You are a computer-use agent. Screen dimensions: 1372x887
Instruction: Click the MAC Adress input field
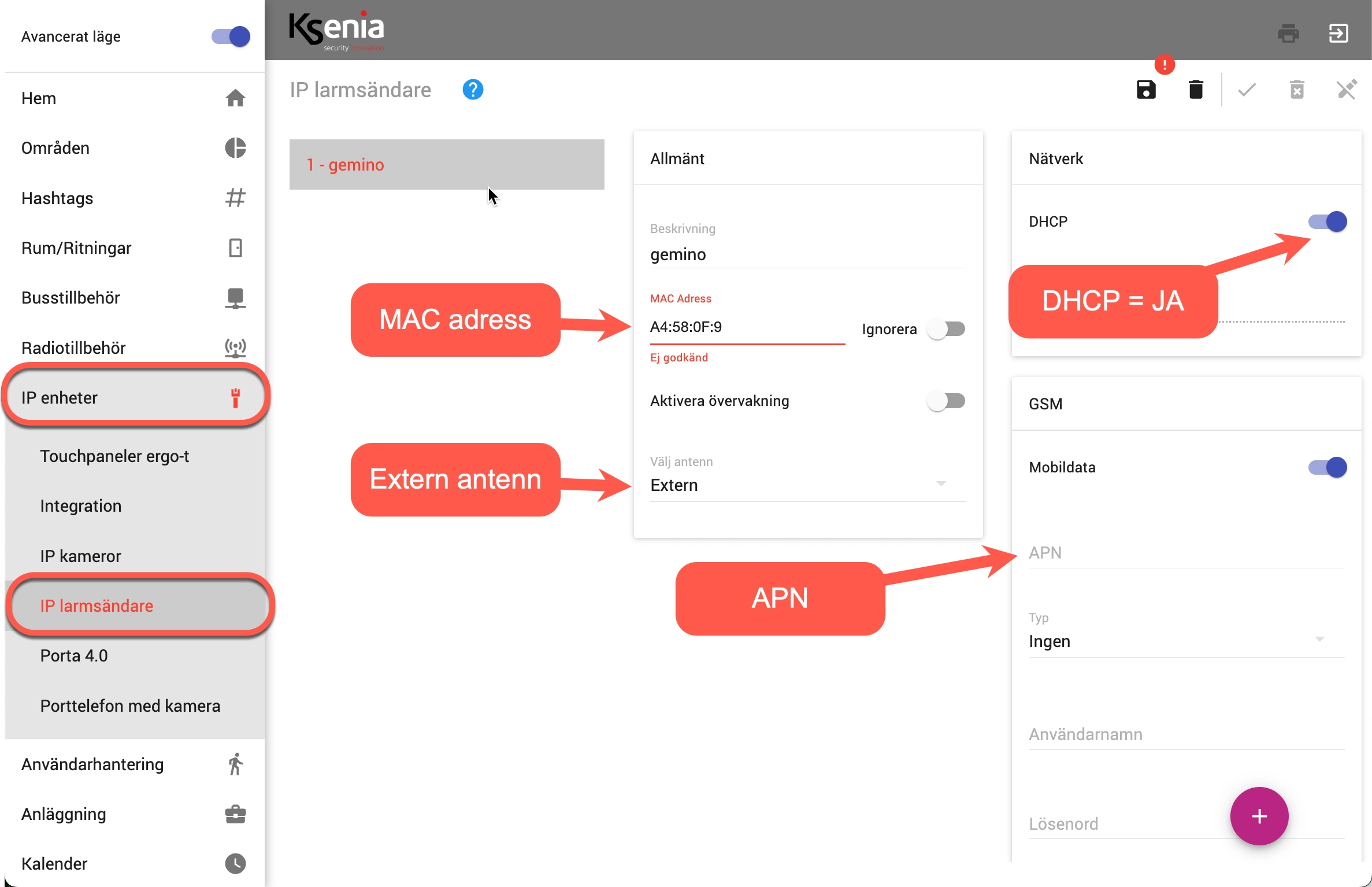coord(747,327)
